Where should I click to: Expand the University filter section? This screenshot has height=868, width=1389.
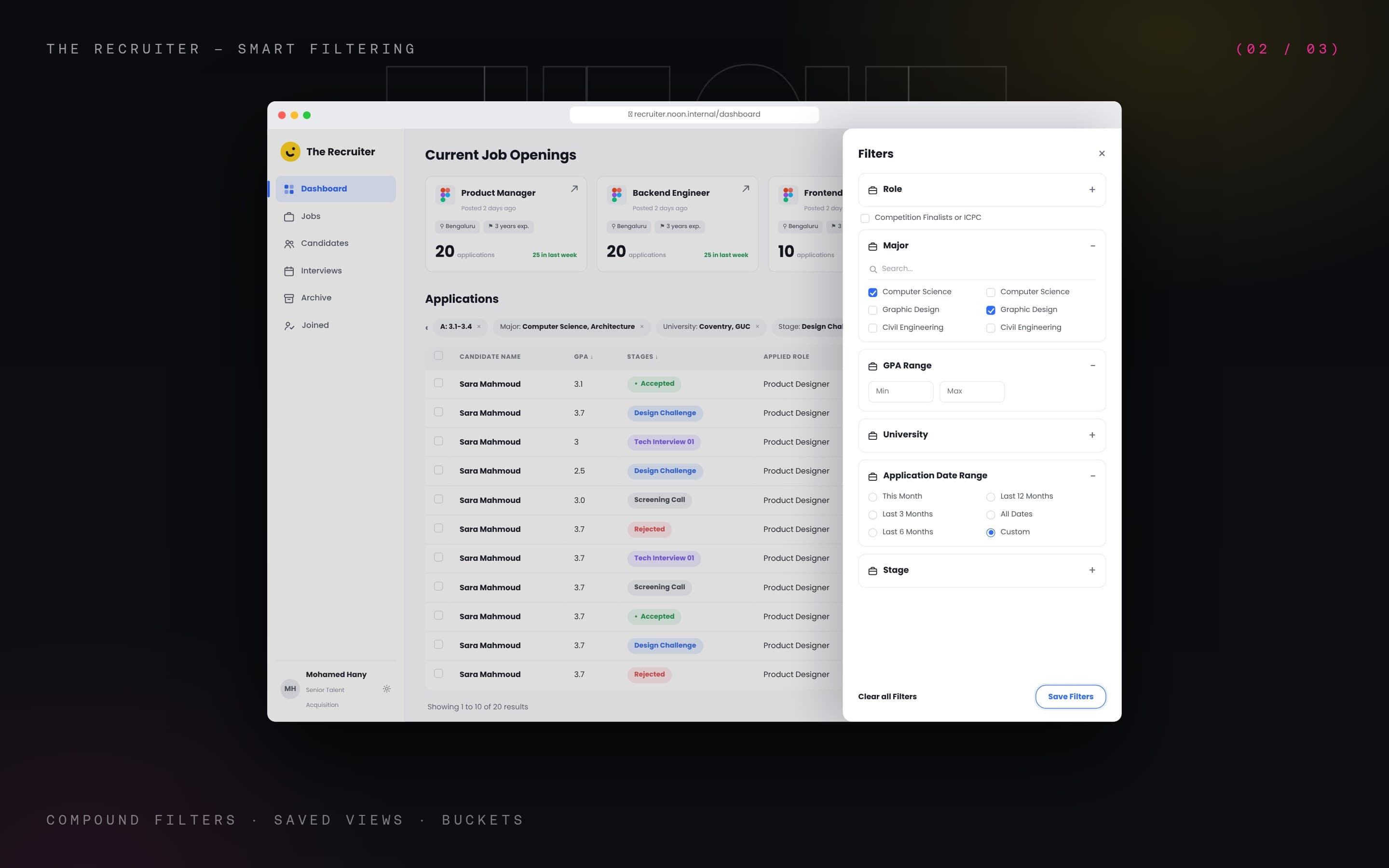click(x=1092, y=435)
